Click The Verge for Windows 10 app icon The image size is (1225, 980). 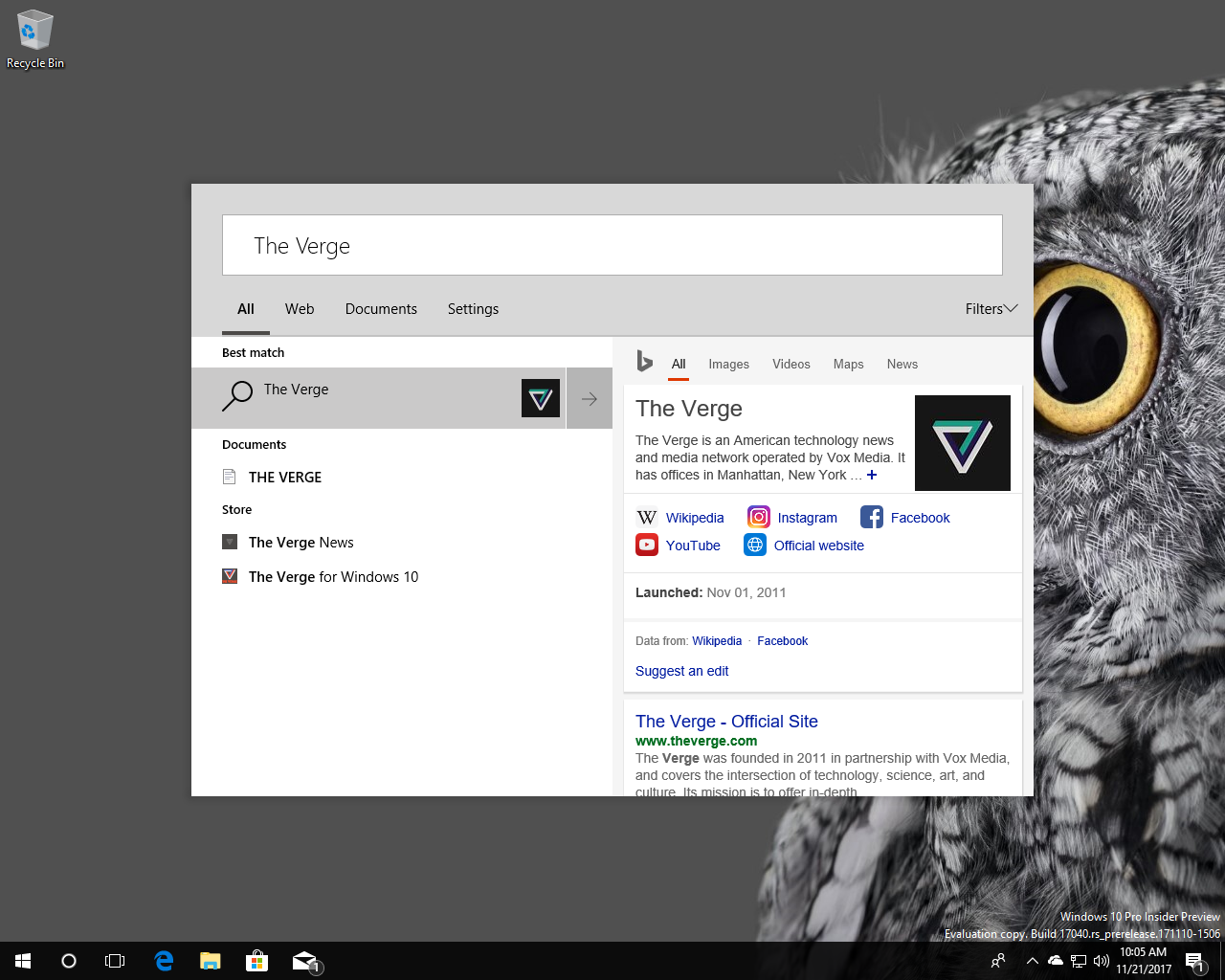[x=230, y=576]
